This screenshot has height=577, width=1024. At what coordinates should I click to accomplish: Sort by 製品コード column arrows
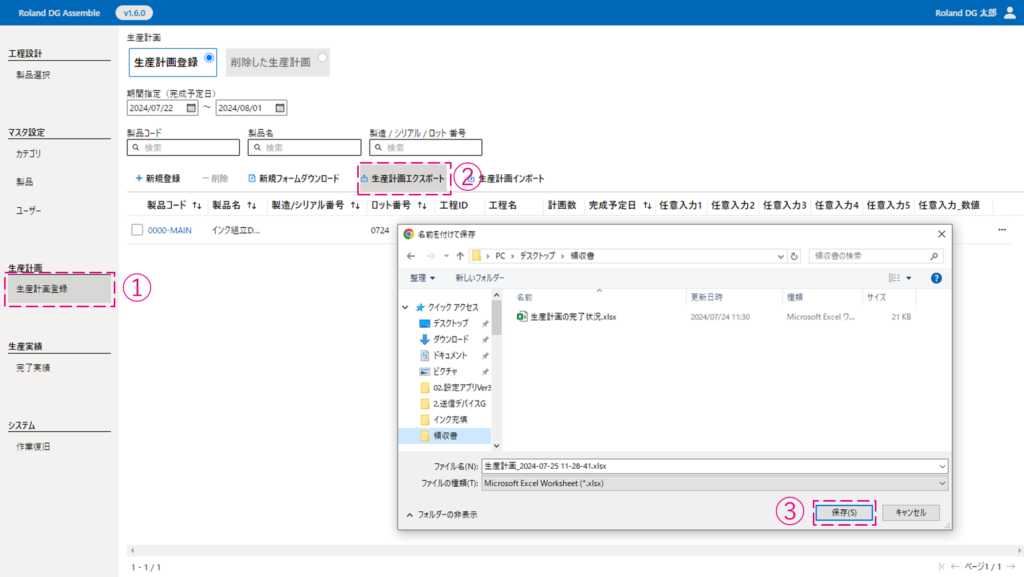[x=197, y=205]
